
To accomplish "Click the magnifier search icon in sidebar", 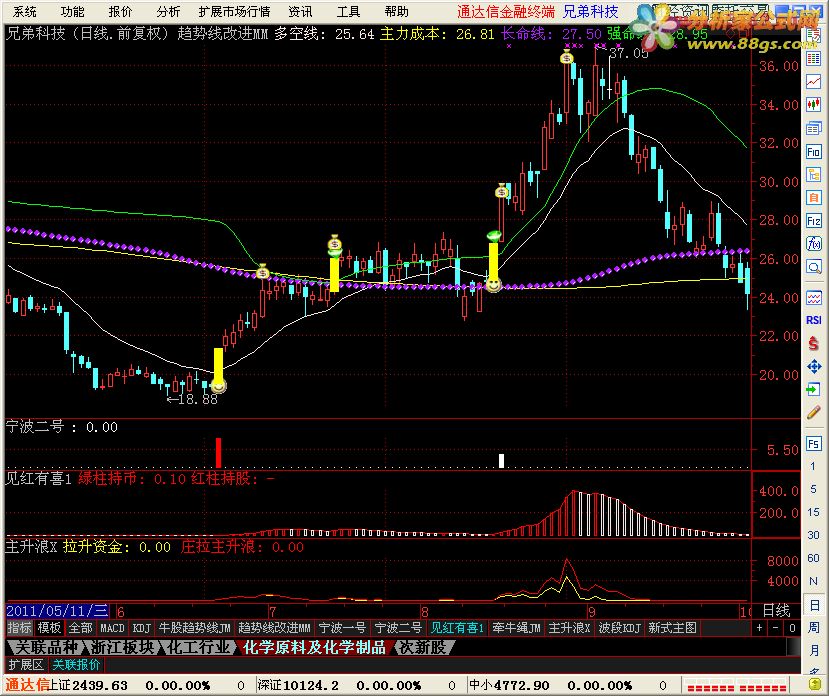I will [x=814, y=267].
